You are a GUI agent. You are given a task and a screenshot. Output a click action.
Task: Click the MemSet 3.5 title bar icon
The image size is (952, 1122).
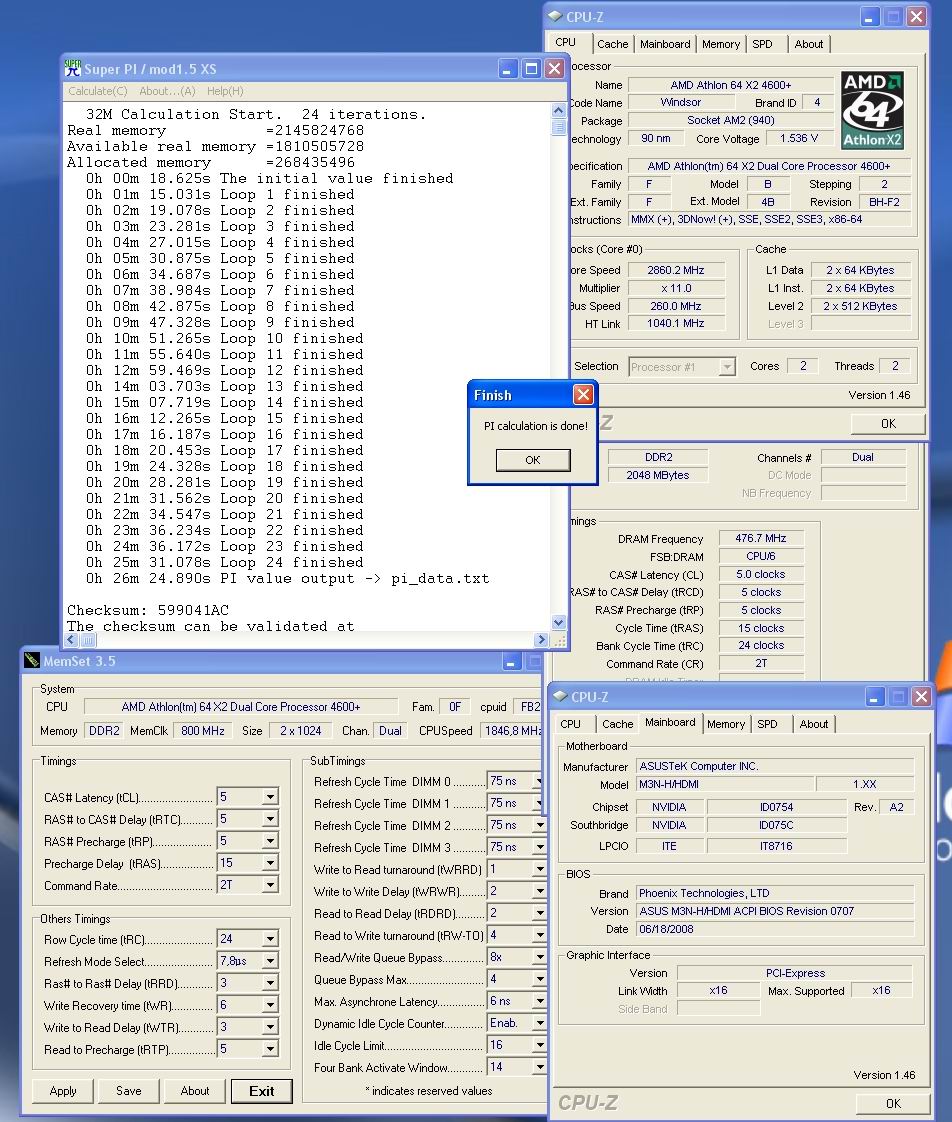[x=31, y=660]
